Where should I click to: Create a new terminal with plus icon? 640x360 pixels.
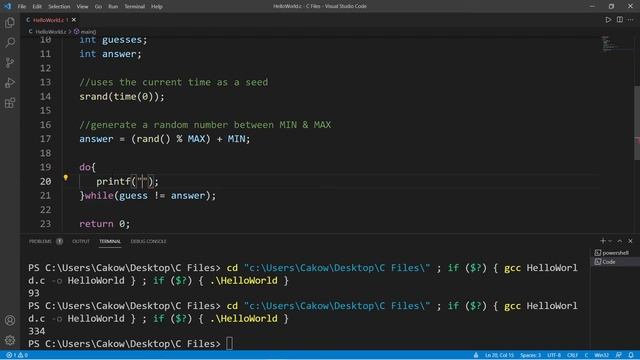[x=602, y=241]
